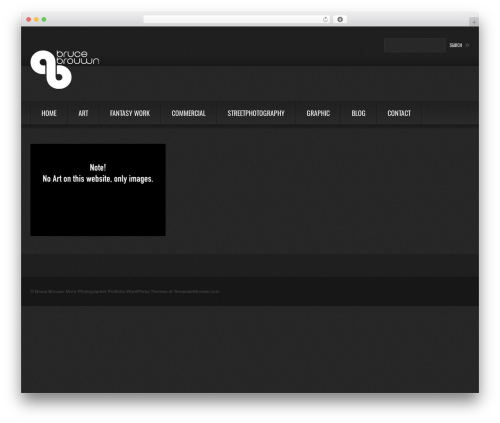Click the red close window dot
The height and width of the screenshot is (423, 500).
click(x=29, y=19)
